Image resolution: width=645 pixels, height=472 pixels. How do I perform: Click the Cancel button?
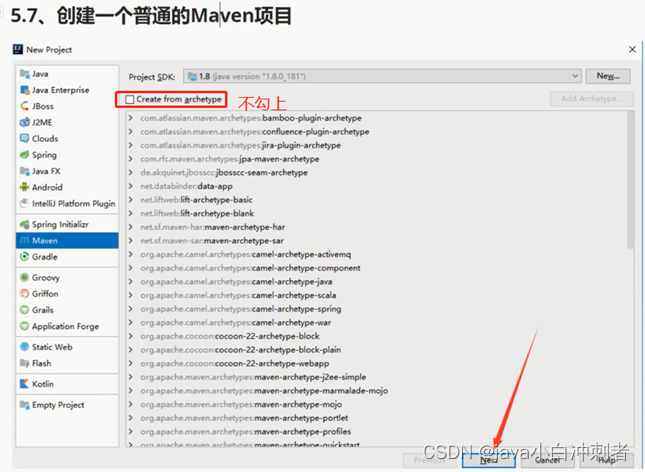[548, 460]
